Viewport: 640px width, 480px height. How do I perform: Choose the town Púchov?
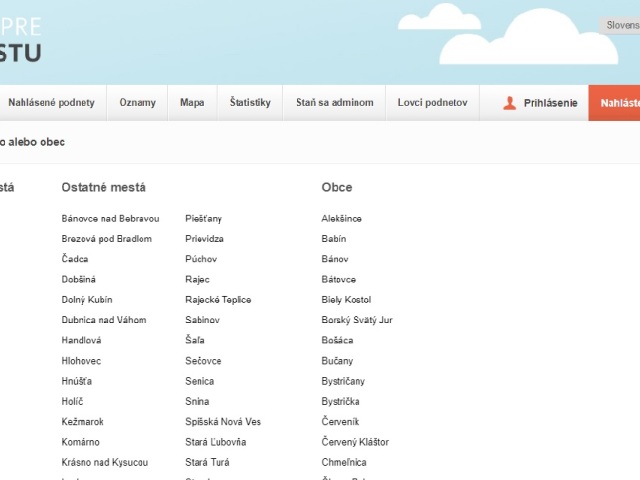(x=201, y=259)
